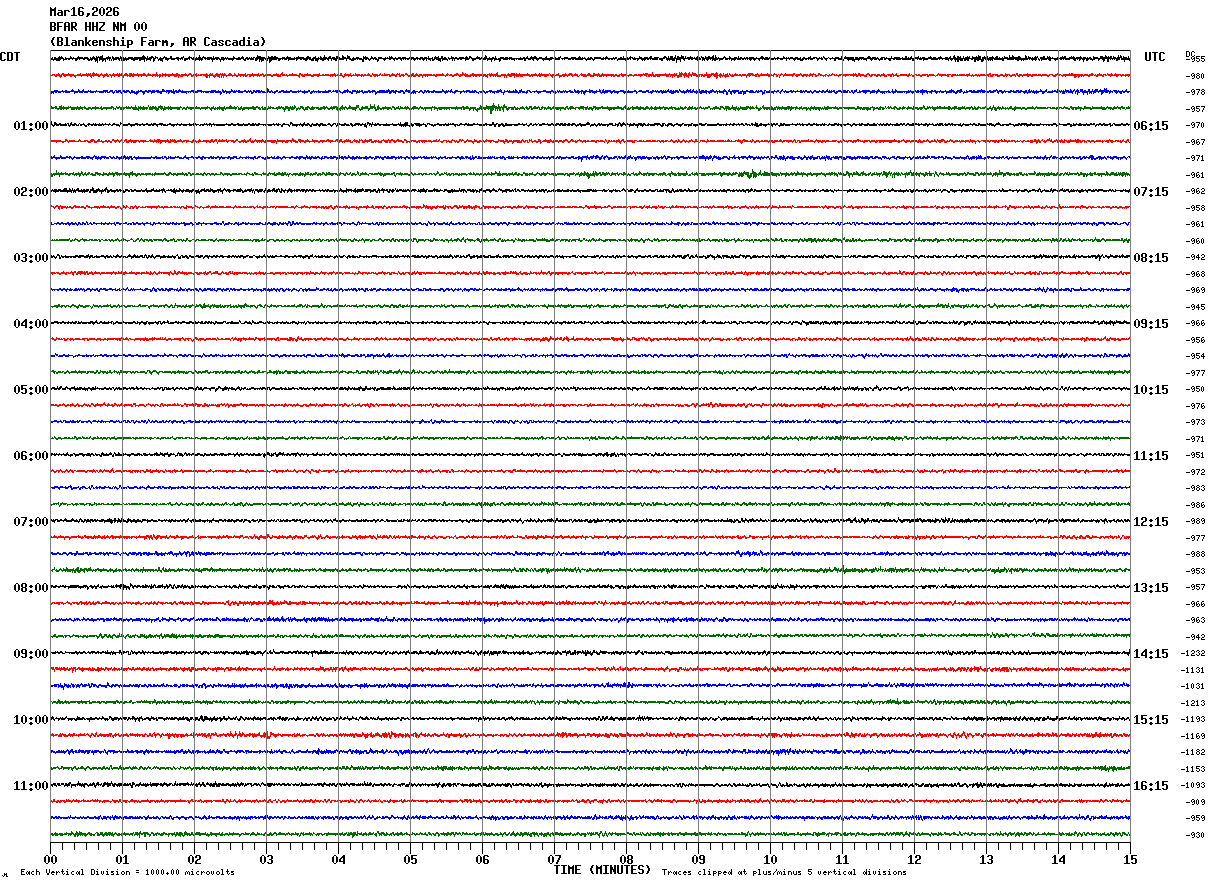Select DC offset value '-1169'
Viewport: 1210px width, 886px height.
[1193, 736]
